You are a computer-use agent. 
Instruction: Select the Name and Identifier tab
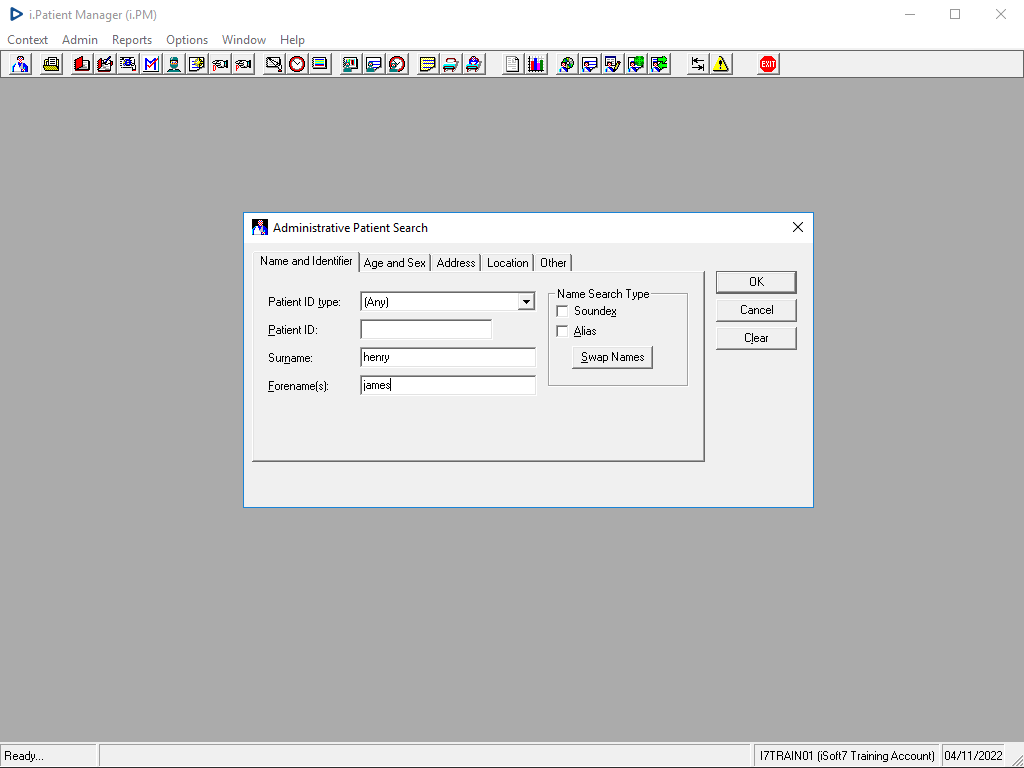pos(306,261)
